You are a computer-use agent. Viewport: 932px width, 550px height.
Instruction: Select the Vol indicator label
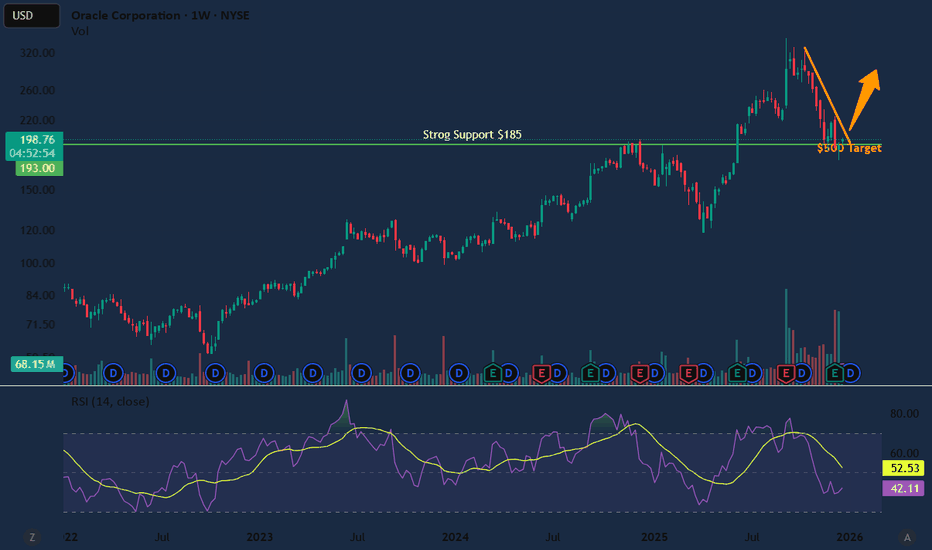(80, 32)
